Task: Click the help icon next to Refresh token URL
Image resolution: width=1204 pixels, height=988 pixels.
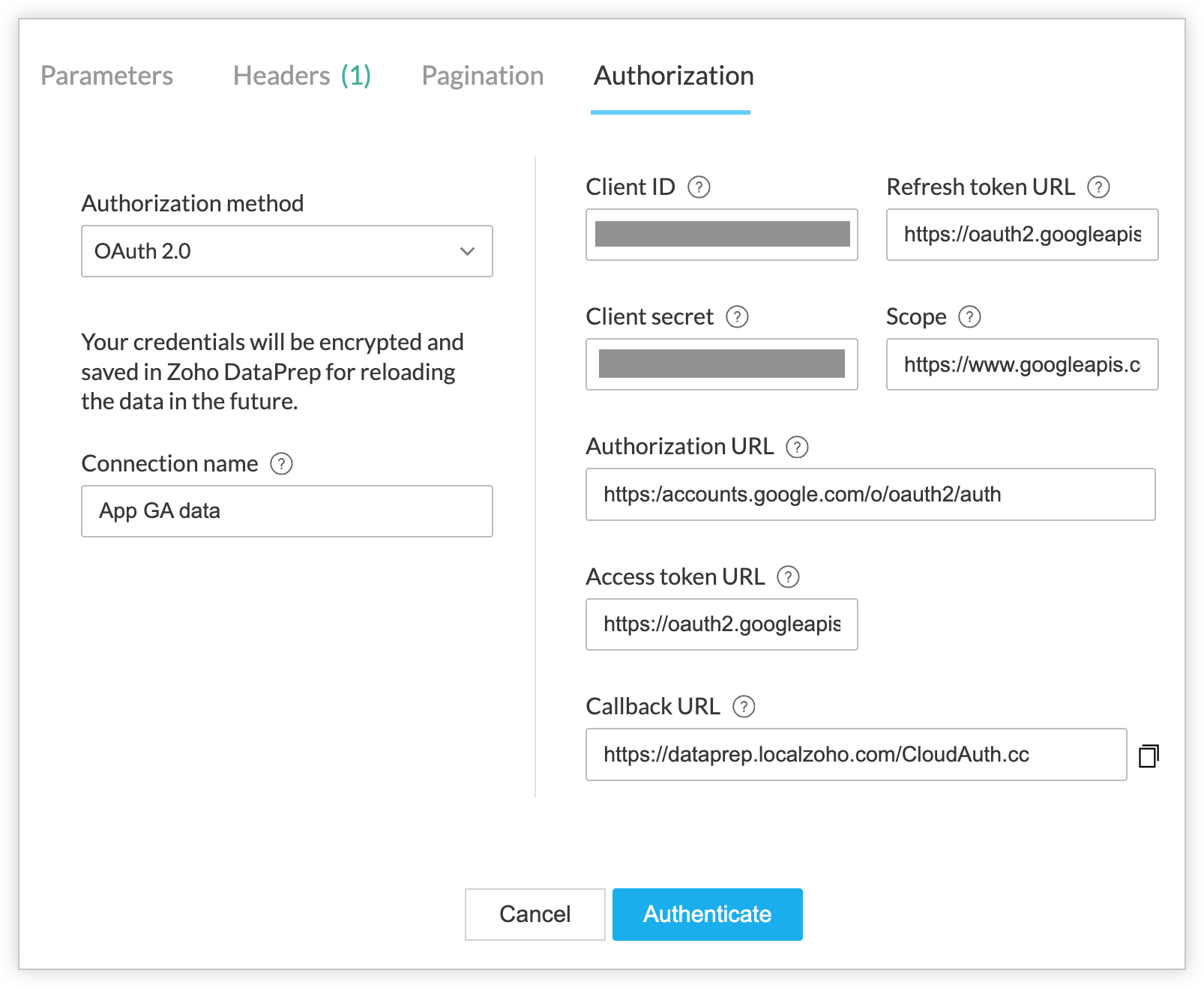Action: click(x=1098, y=187)
